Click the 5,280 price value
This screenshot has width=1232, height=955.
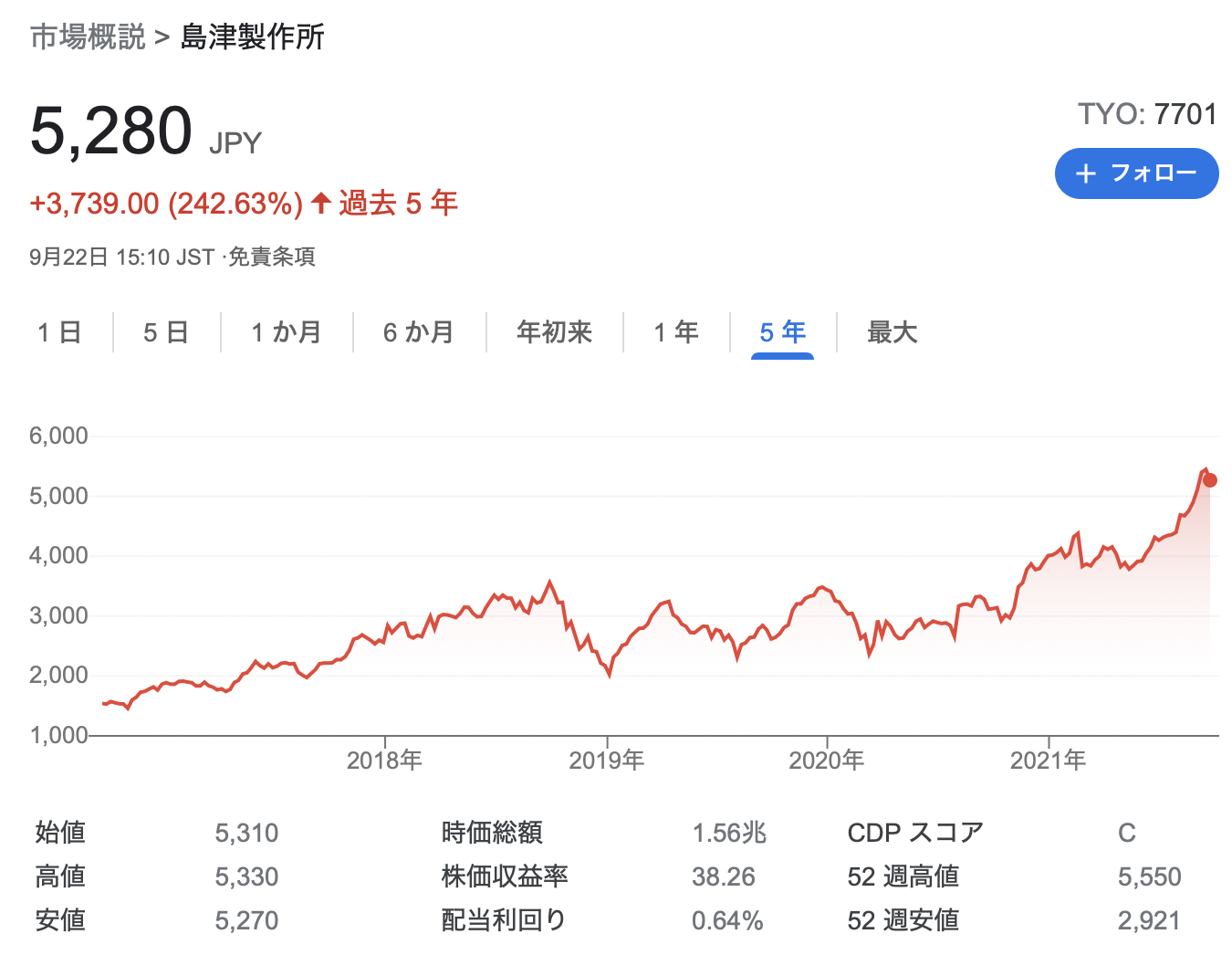111,131
